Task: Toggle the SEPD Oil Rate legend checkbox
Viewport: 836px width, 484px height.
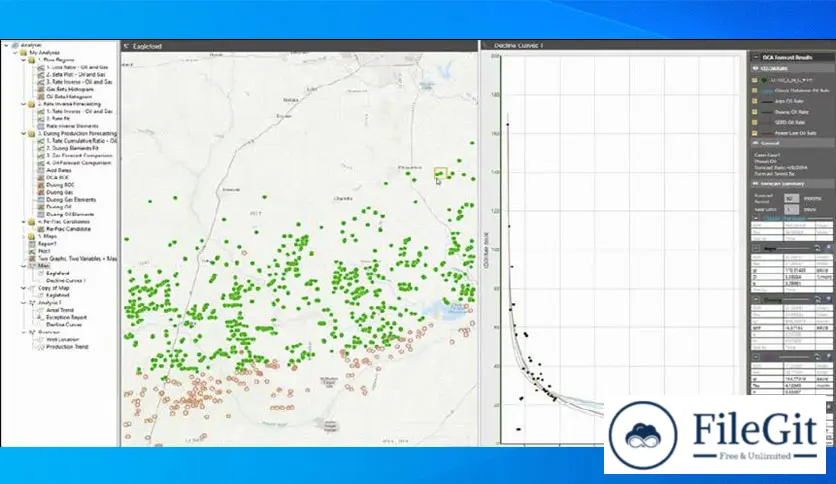Action: 754,123
